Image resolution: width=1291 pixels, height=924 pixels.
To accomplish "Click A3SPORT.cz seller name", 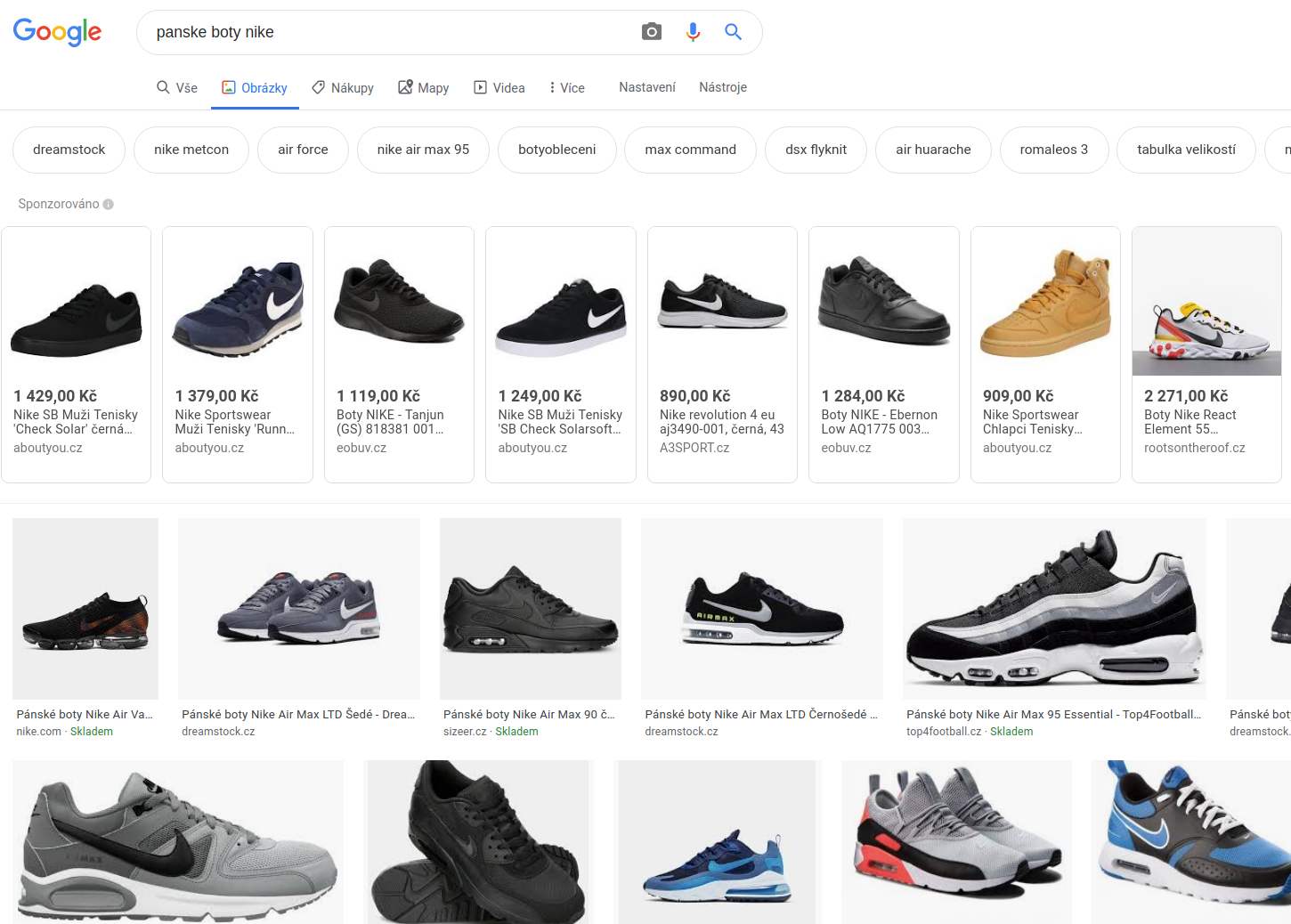I will [694, 448].
